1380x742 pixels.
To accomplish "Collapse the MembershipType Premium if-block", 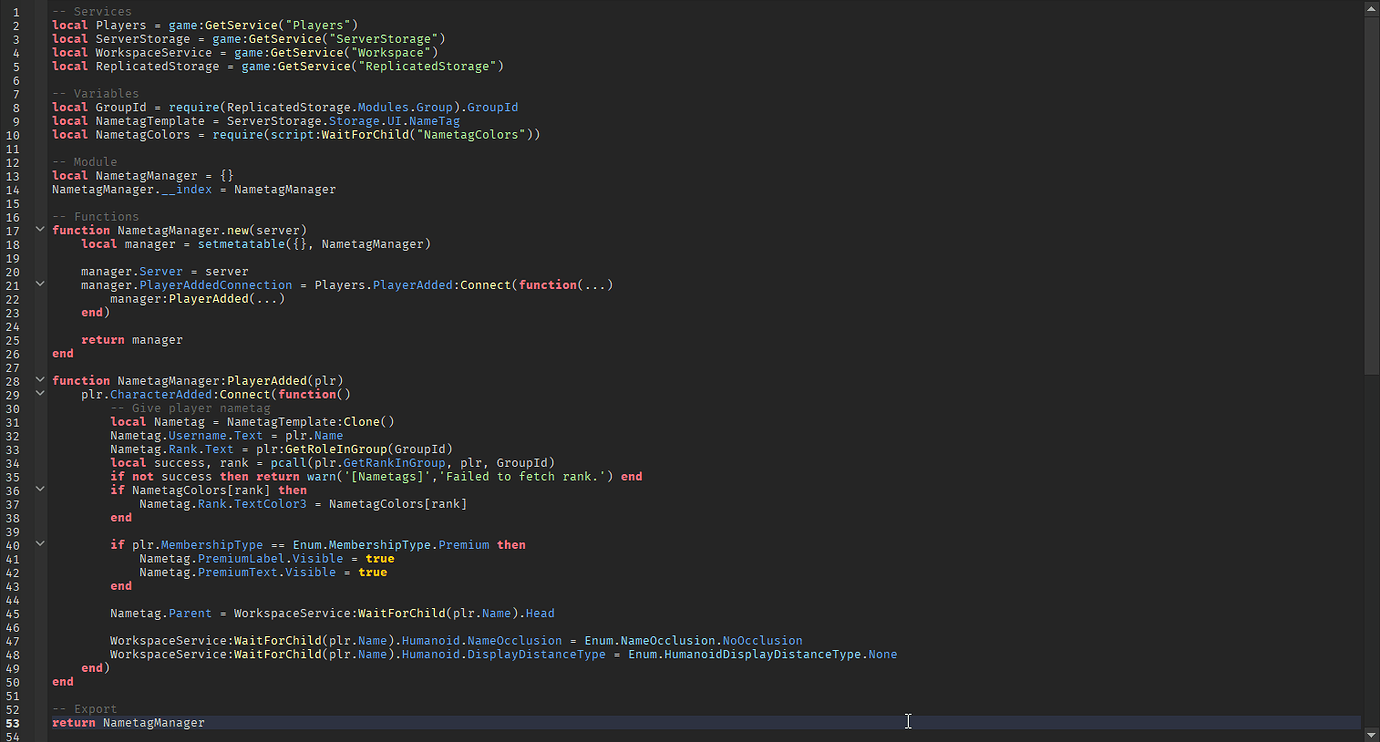I will coord(40,544).
